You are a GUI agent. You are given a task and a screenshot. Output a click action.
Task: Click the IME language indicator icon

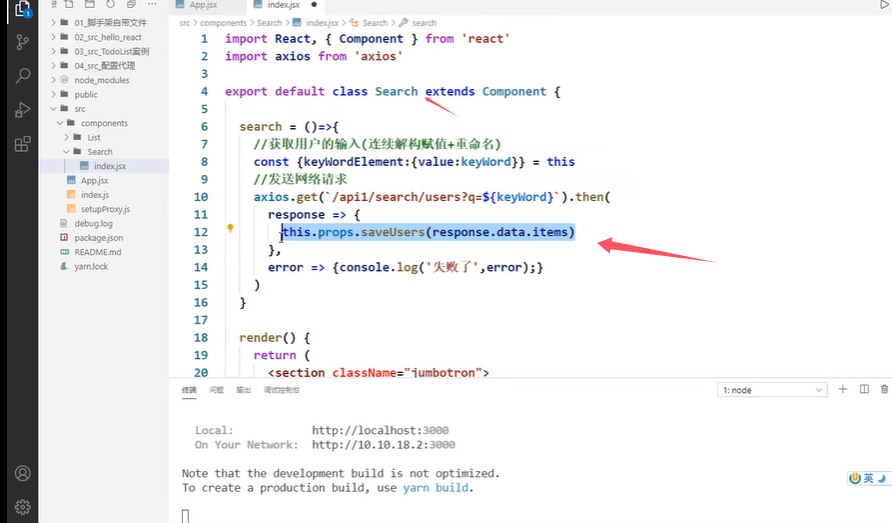[x=868, y=478]
